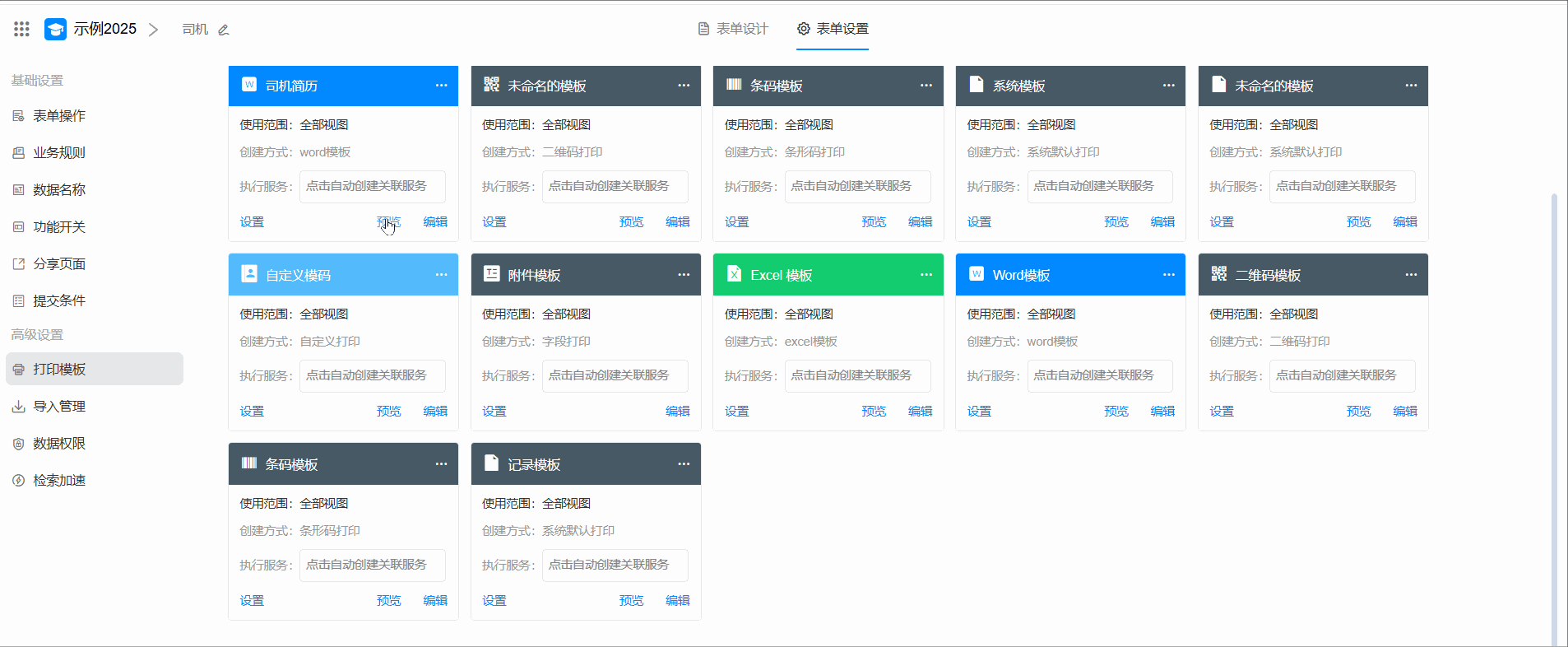Click the barcode icon on top-row 条码模板 card
Screen dimensions: 1568x647
(x=734, y=85)
